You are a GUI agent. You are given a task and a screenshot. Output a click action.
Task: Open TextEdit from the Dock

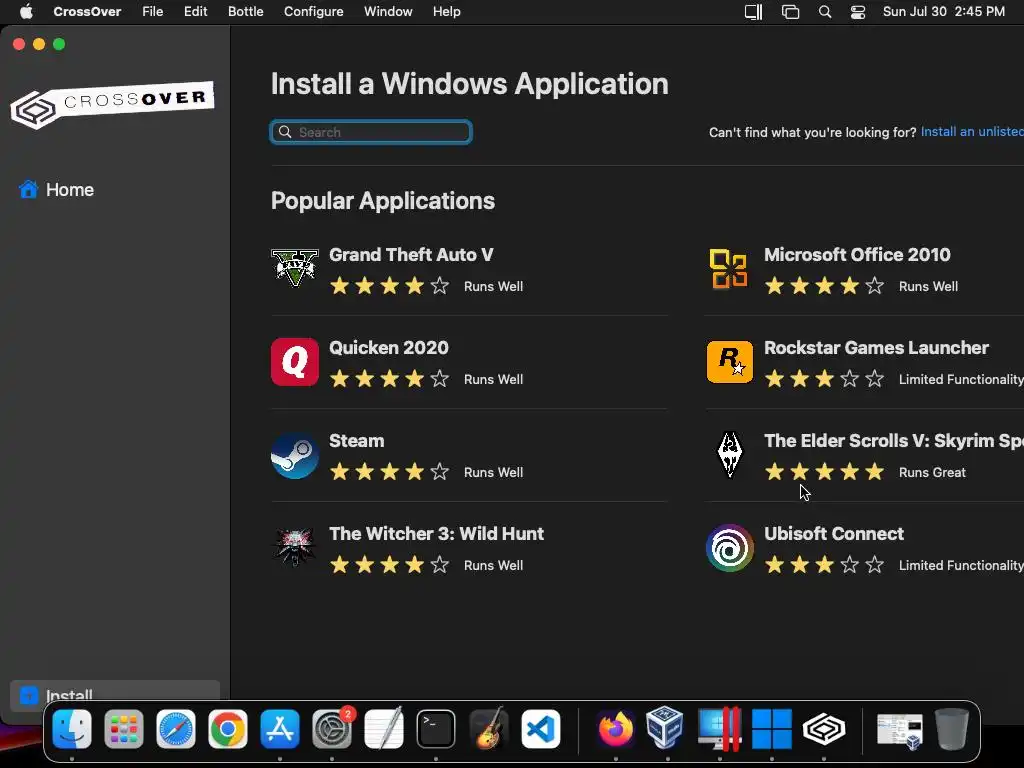[x=383, y=729]
